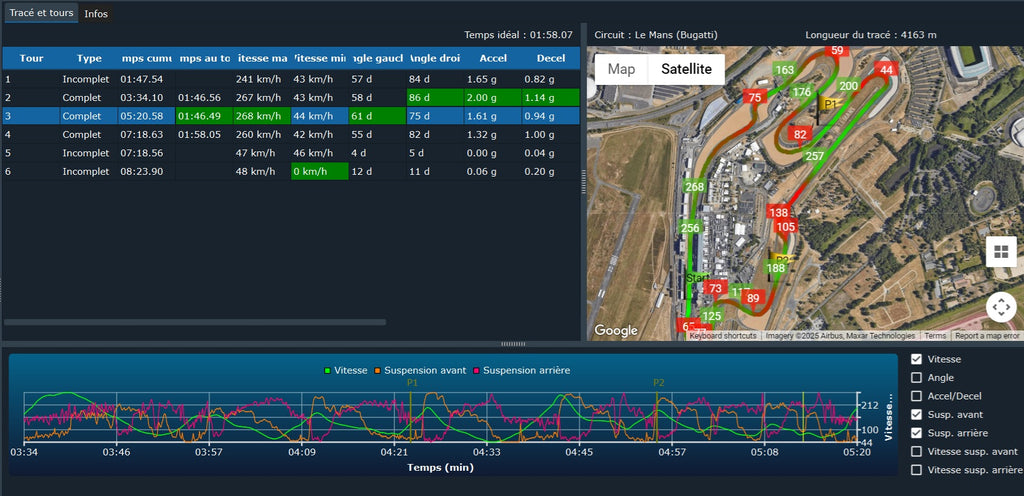Tick the Vitesse susp. avant checkbox

point(917,451)
